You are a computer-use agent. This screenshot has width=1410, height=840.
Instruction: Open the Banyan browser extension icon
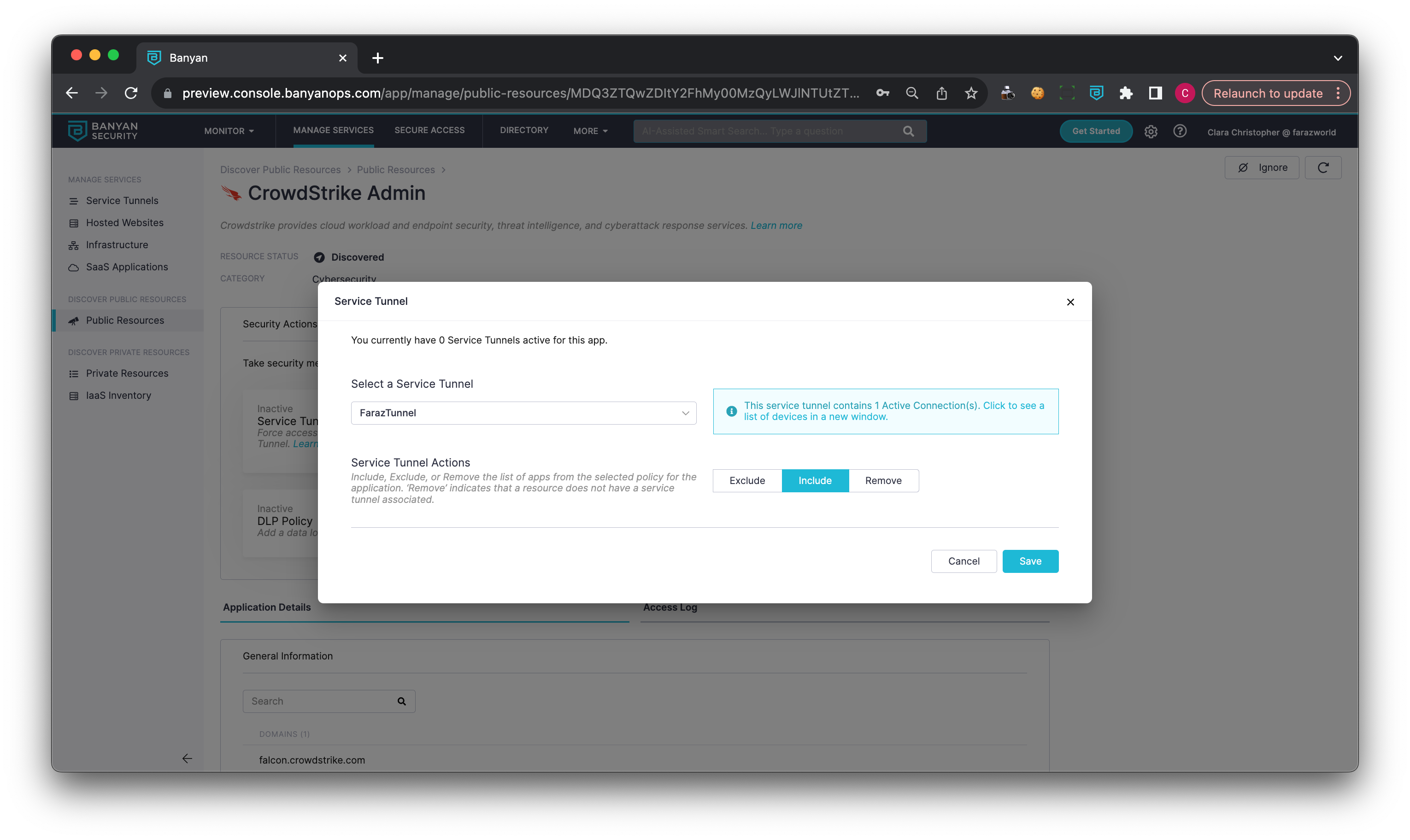pos(1096,93)
